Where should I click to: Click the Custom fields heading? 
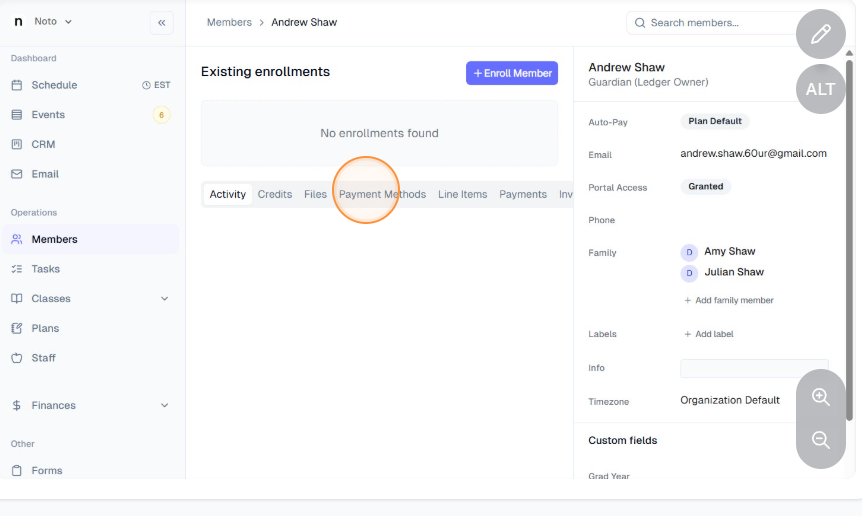[x=622, y=441]
